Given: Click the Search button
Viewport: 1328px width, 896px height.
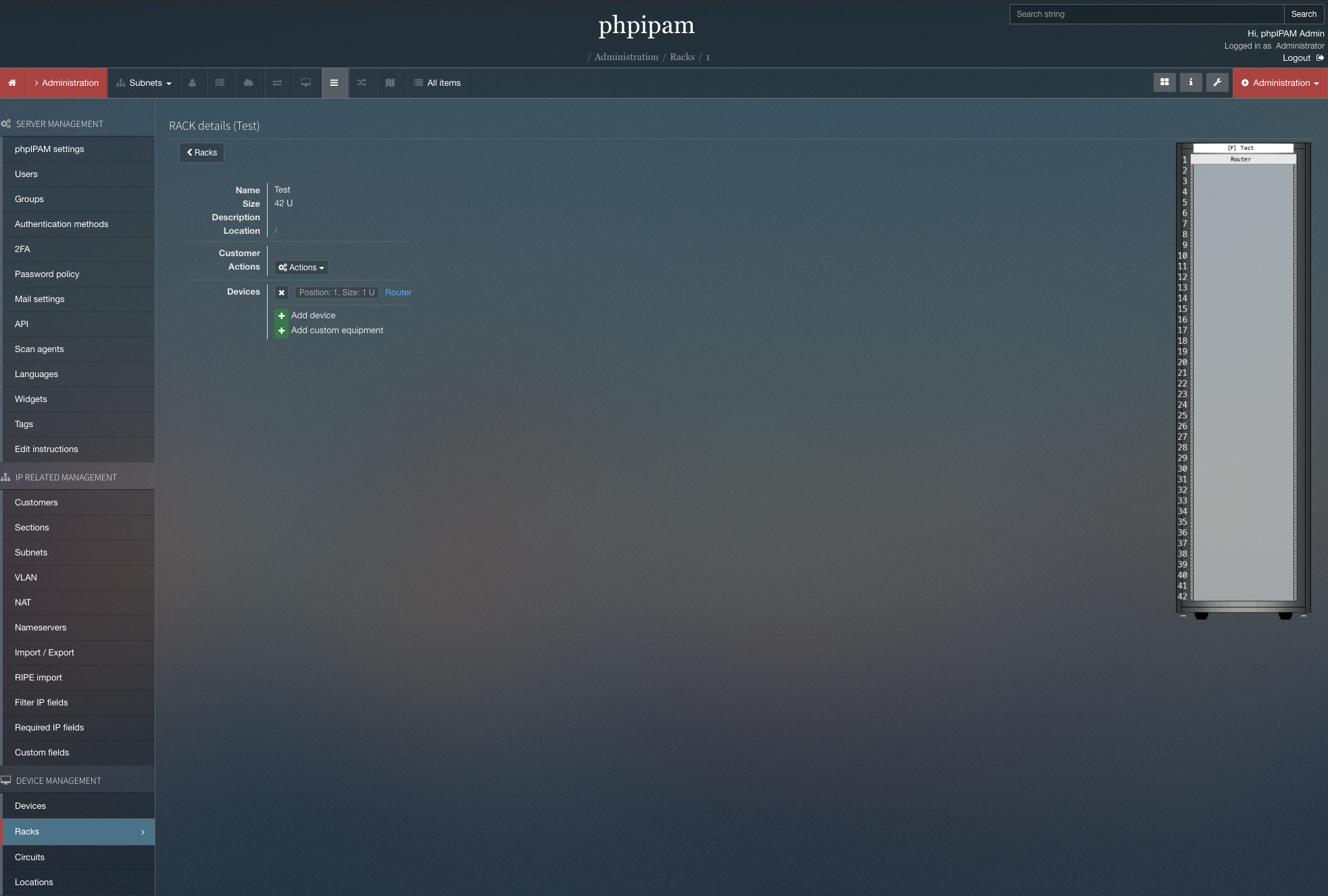Looking at the screenshot, I should click(x=1304, y=14).
